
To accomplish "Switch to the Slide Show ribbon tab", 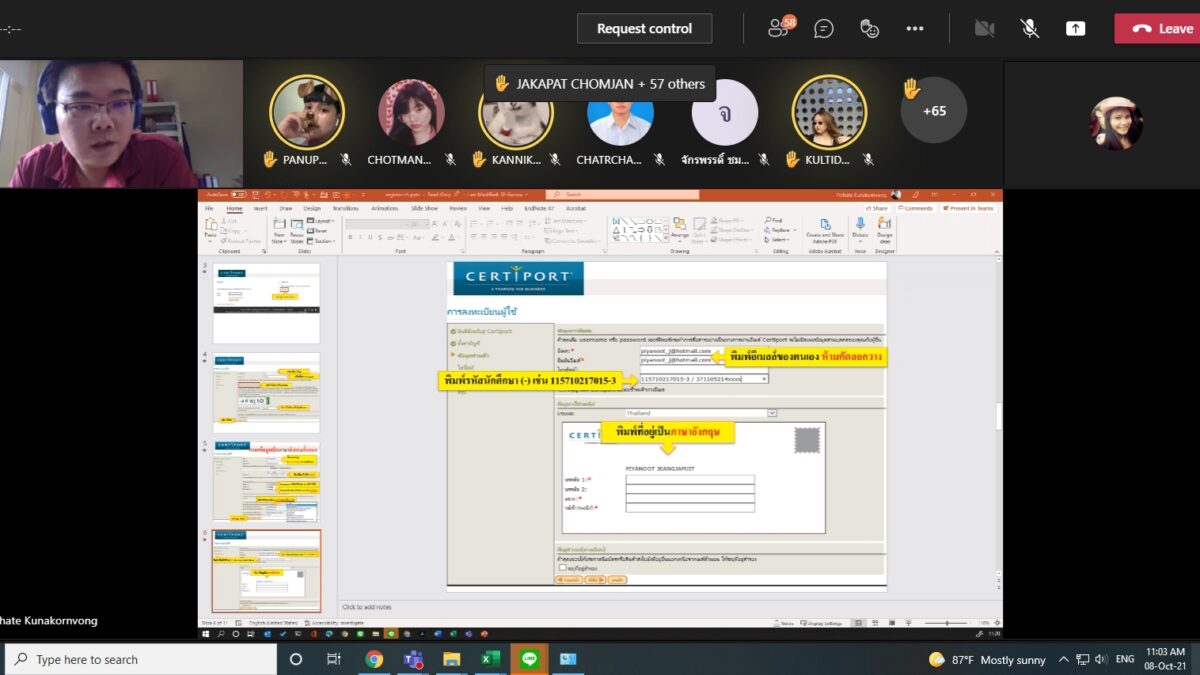I will [x=424, y=208].
